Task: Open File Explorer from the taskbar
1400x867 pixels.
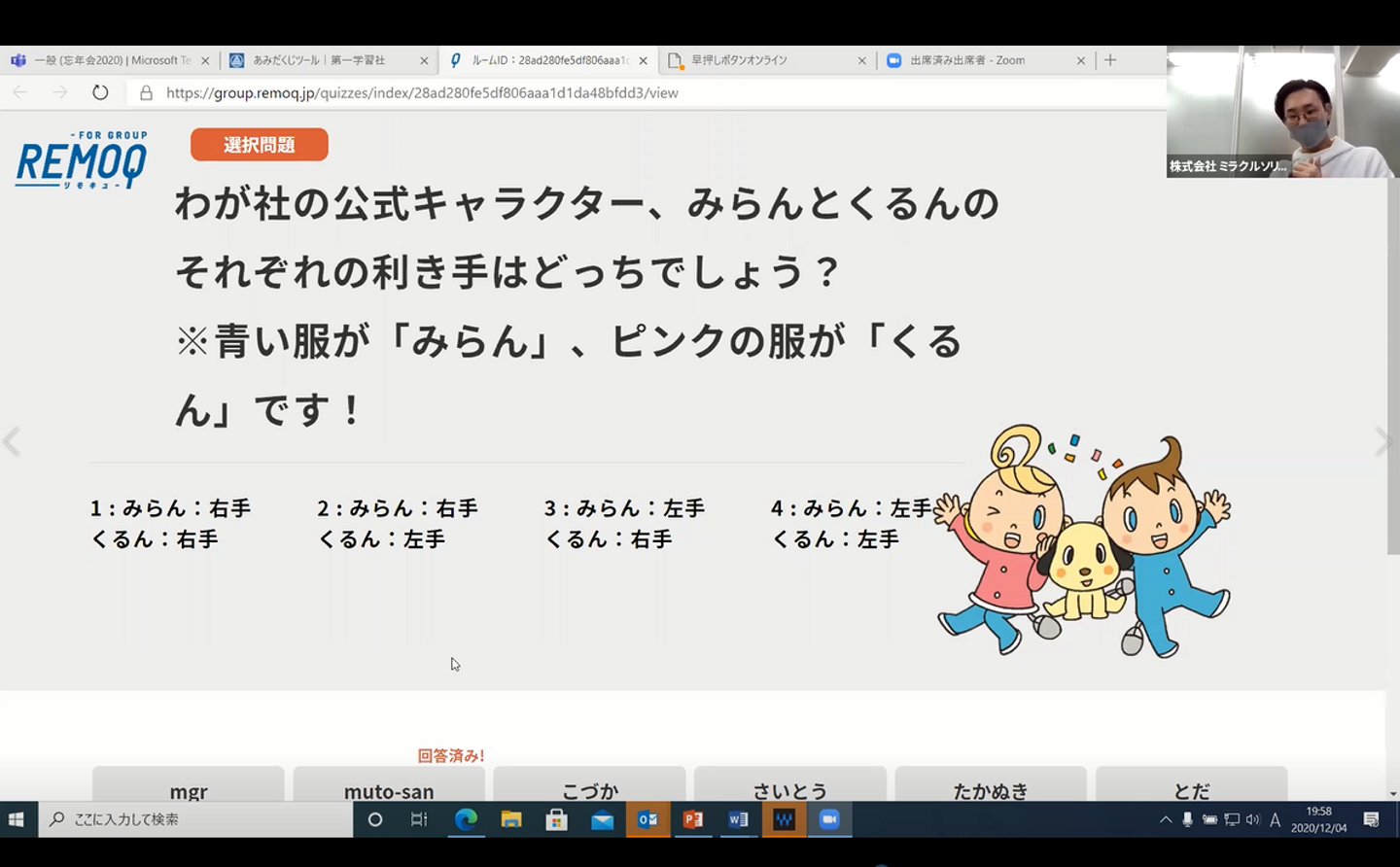Action: (511, 819)
